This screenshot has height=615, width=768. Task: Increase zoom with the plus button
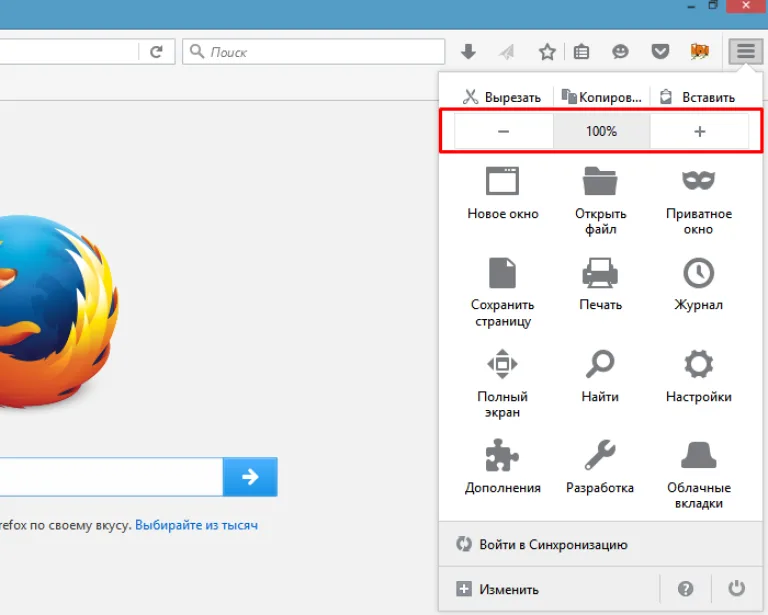point(699,131)
